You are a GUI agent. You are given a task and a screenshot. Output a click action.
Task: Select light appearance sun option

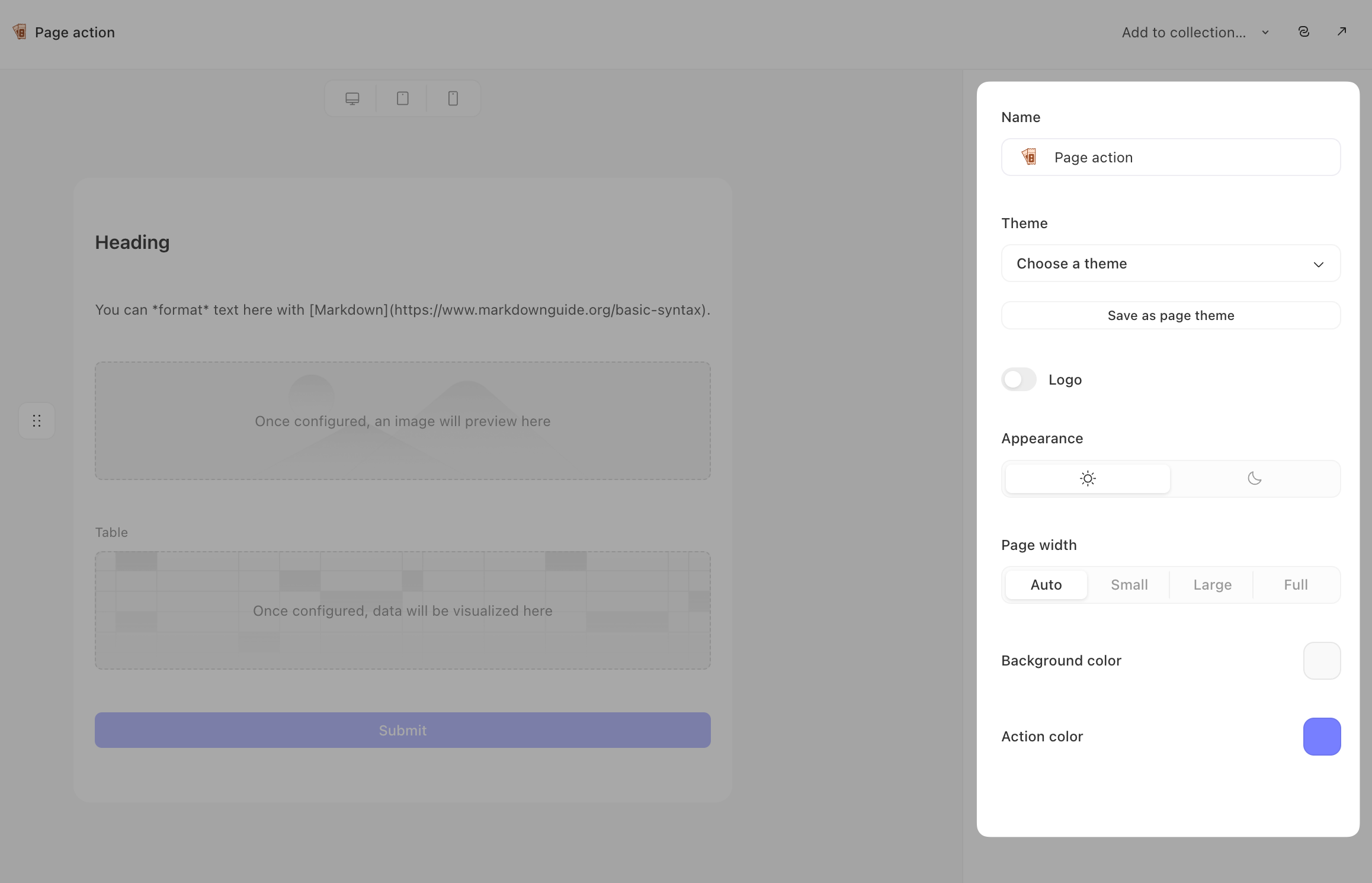tap(1088, 478)
